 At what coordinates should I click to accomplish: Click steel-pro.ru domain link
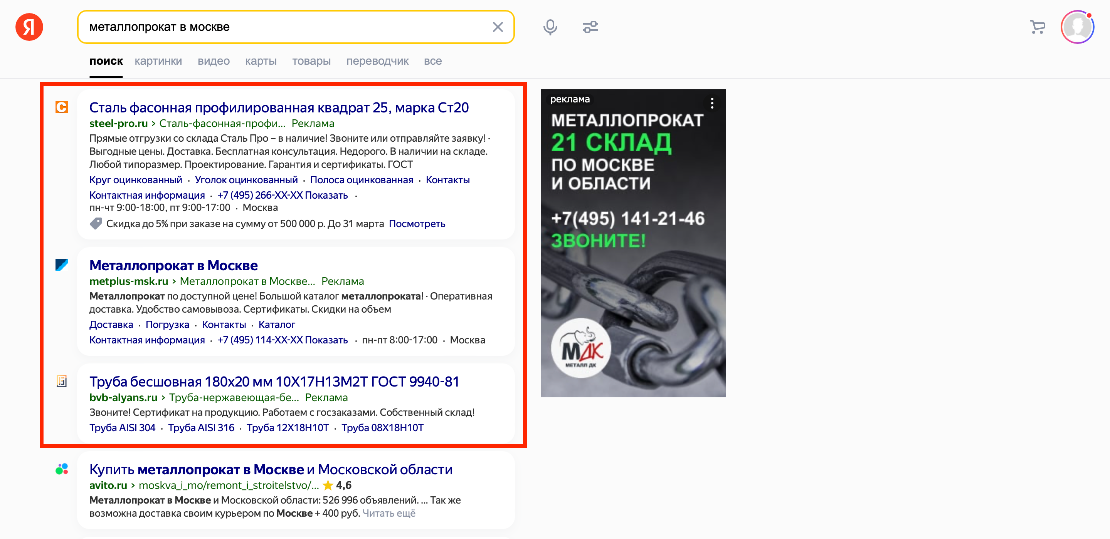tap(118, 123)
